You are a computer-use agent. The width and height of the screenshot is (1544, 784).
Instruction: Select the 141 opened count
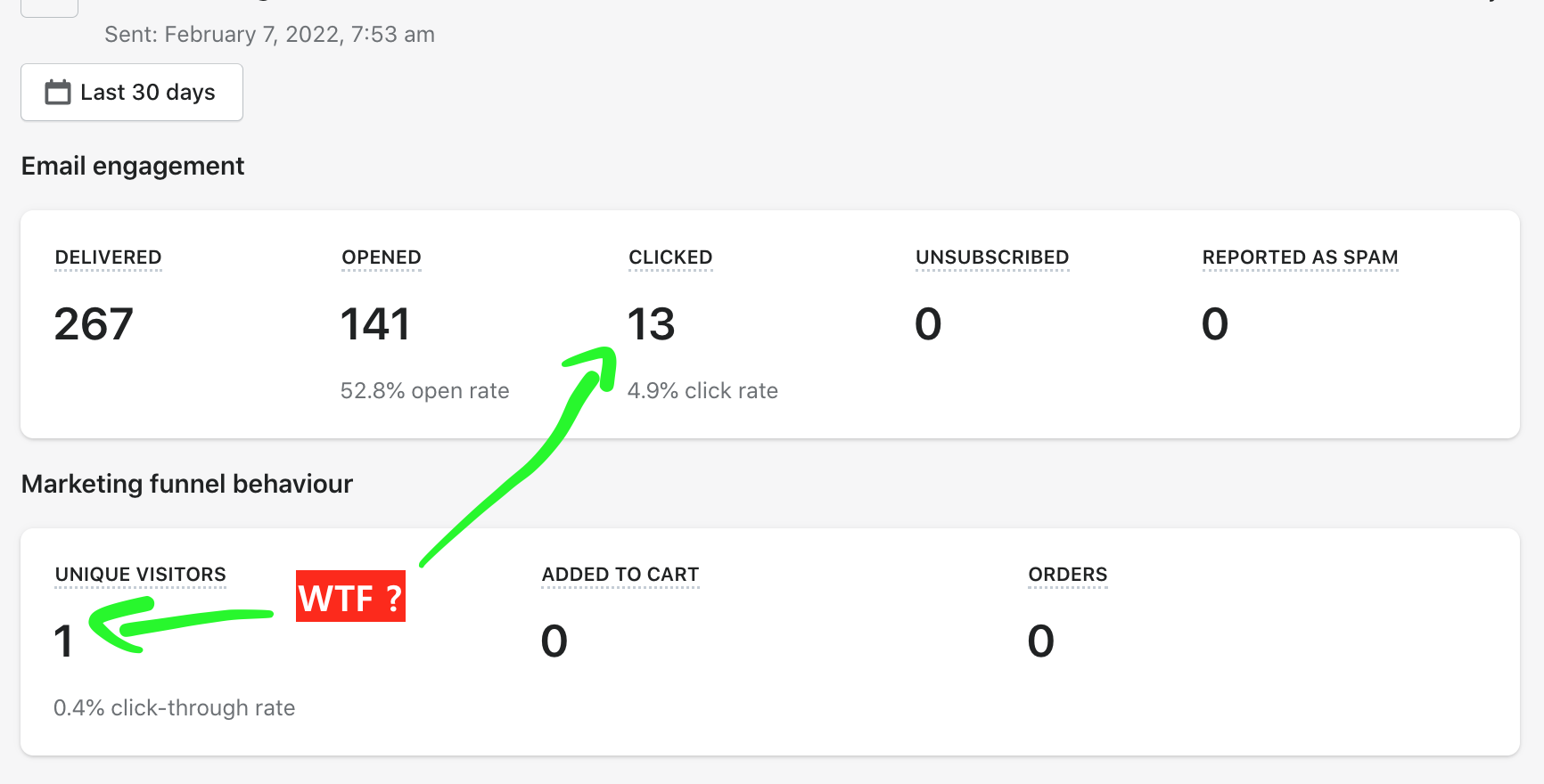[x=375, y=323]
